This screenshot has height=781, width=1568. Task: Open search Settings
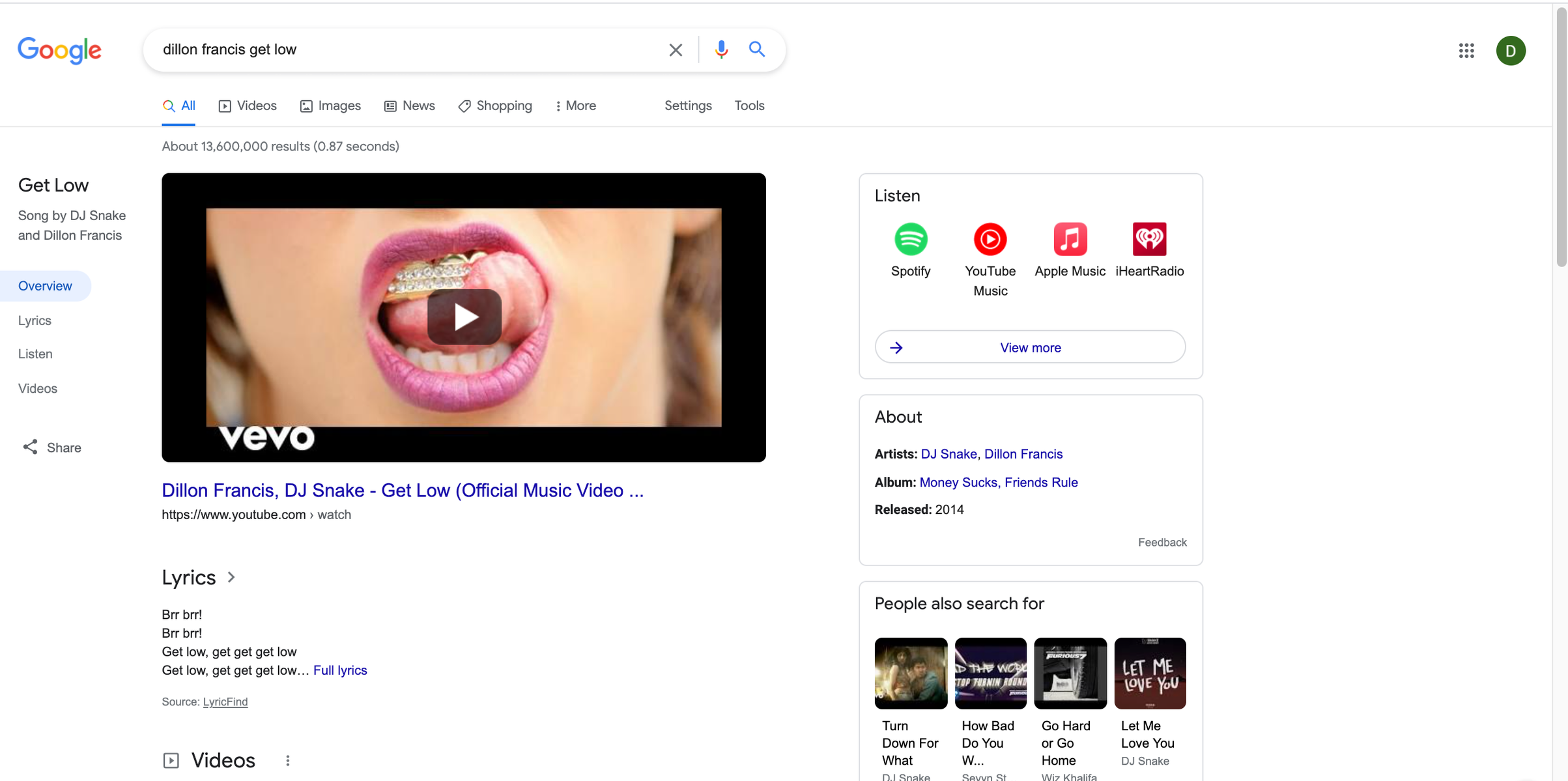click(x=688, y=106)
